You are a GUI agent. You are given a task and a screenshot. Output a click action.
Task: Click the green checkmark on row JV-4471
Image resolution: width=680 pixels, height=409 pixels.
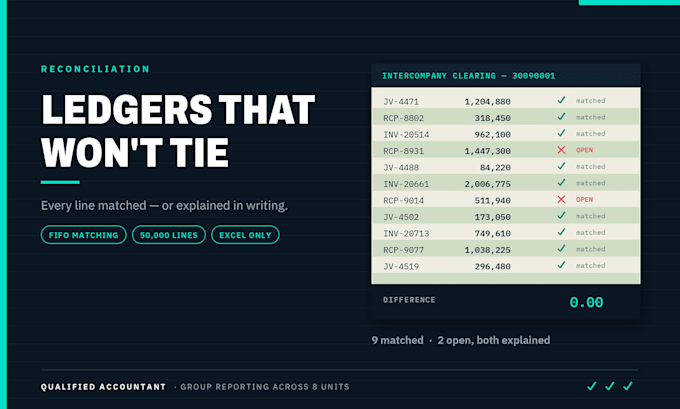(561, 100)
